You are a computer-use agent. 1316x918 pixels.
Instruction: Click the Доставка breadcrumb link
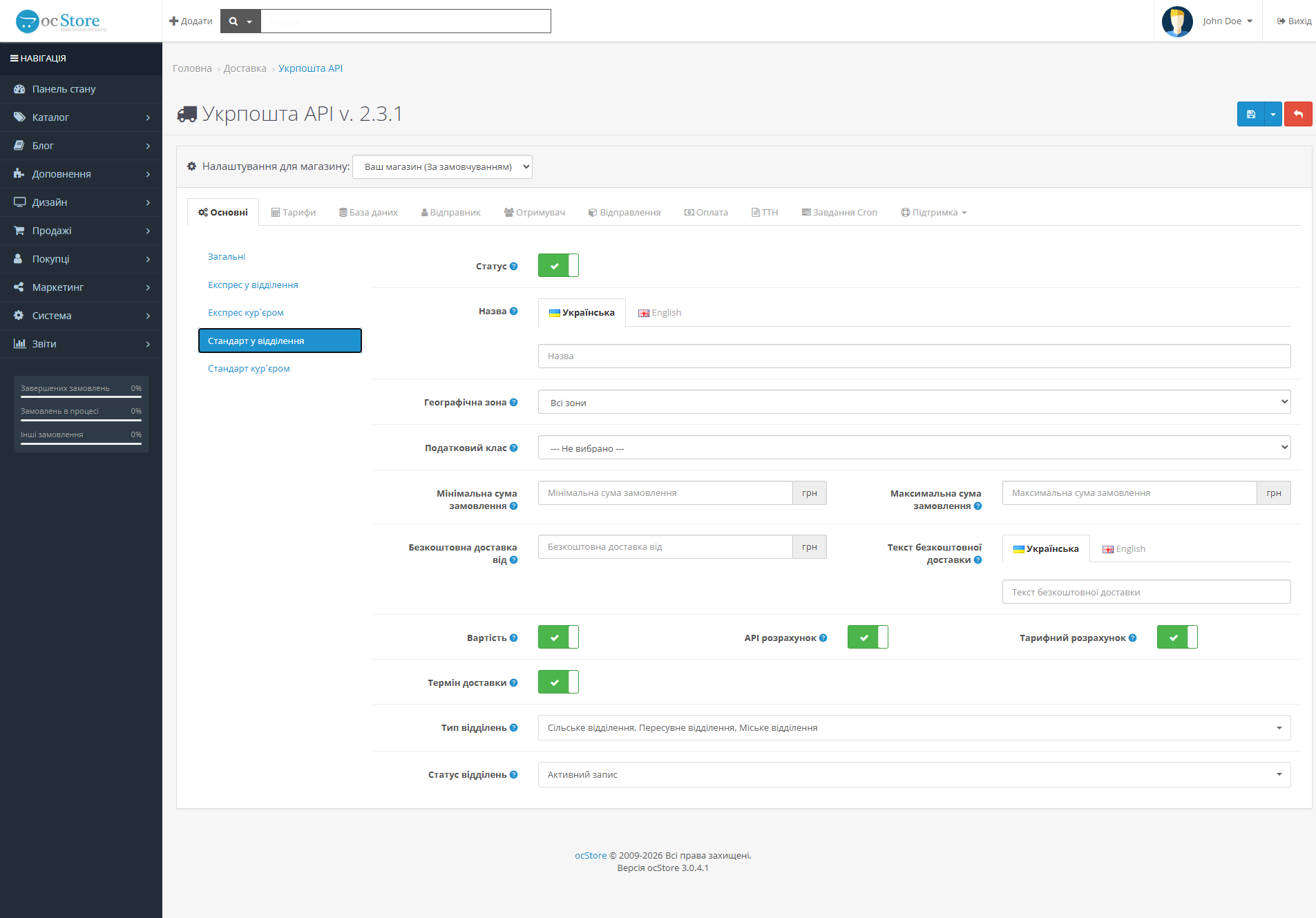[245, 68]
